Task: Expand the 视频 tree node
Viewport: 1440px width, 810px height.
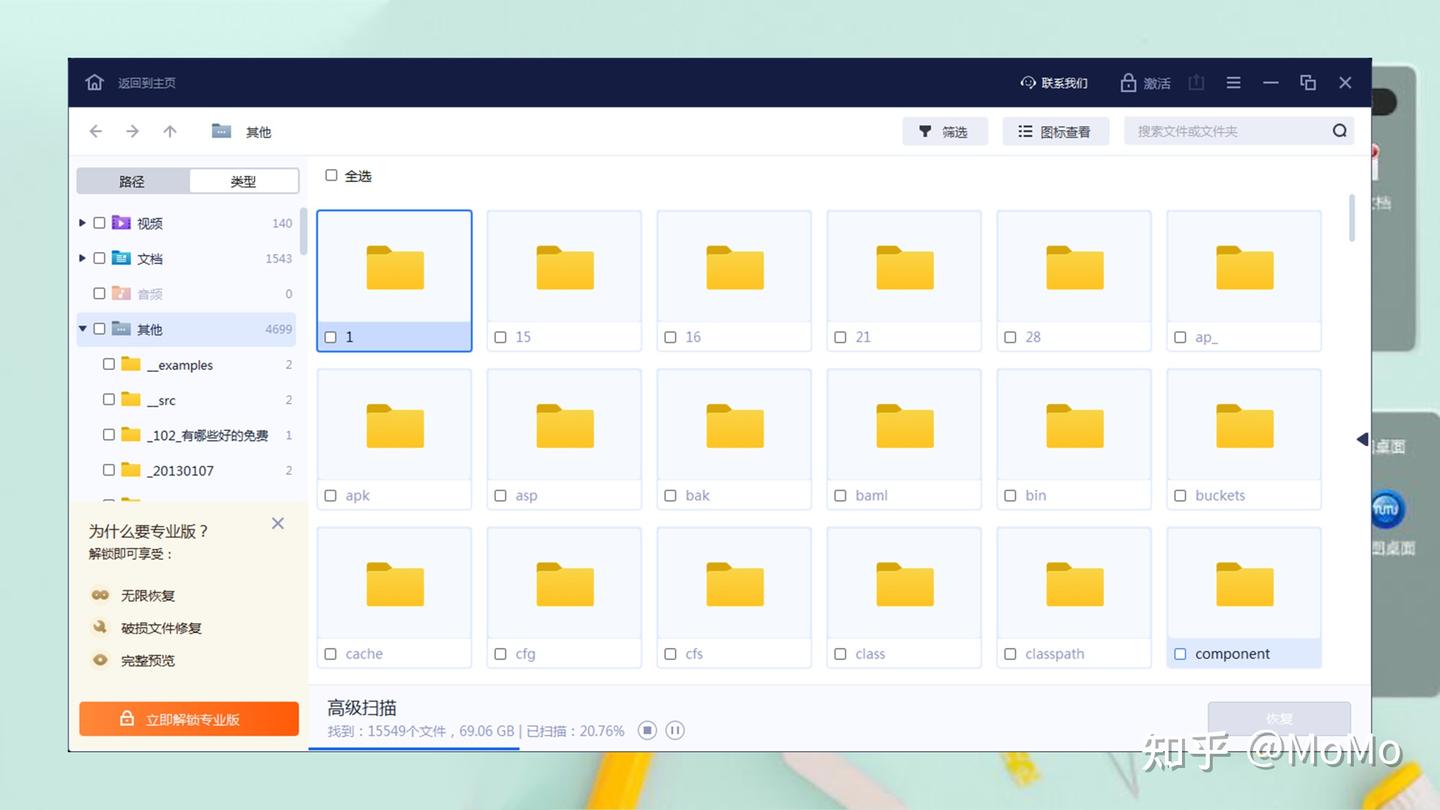Action: point(82,223)
